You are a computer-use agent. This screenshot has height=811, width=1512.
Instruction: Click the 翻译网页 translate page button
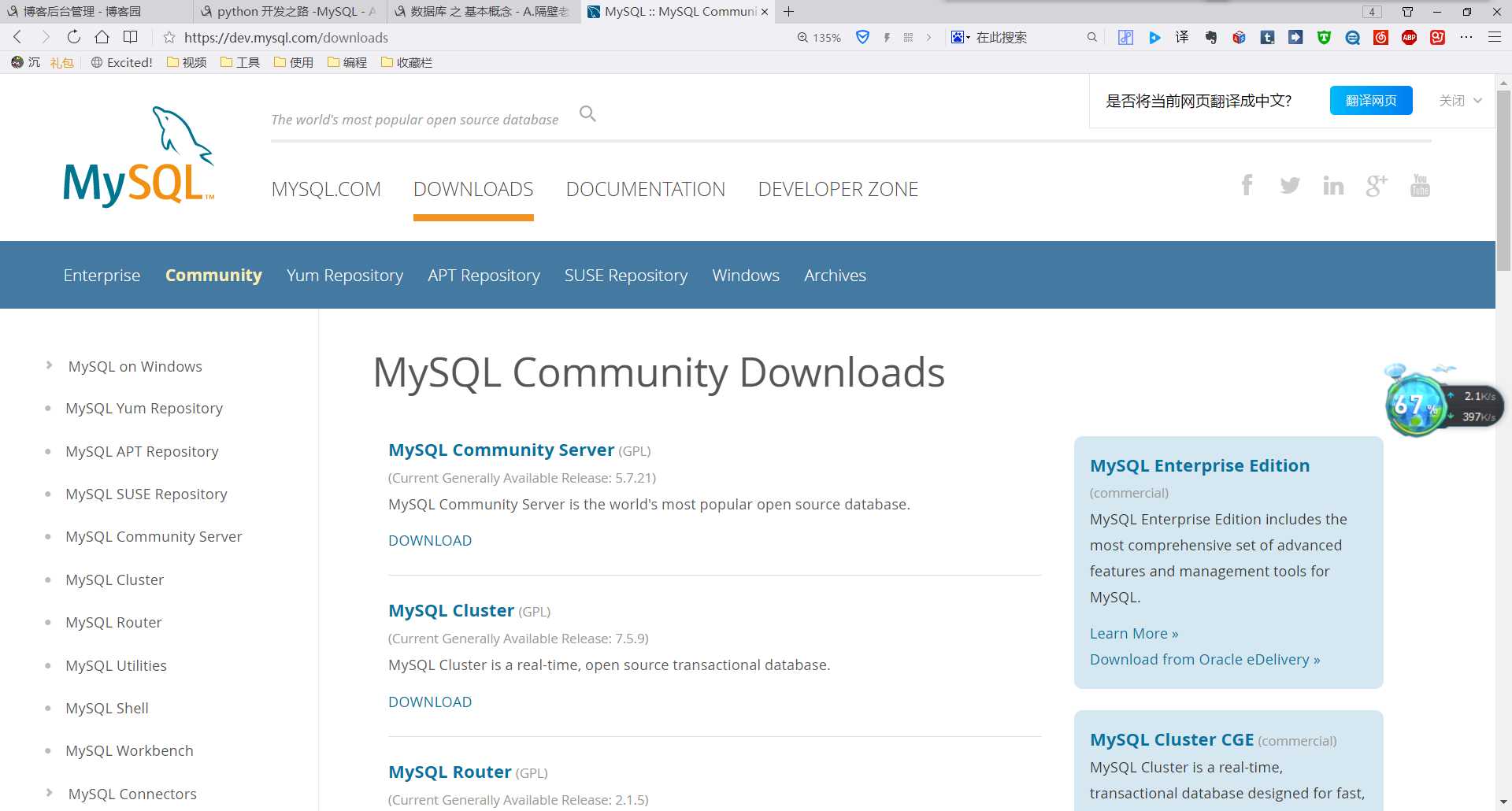1370,100
